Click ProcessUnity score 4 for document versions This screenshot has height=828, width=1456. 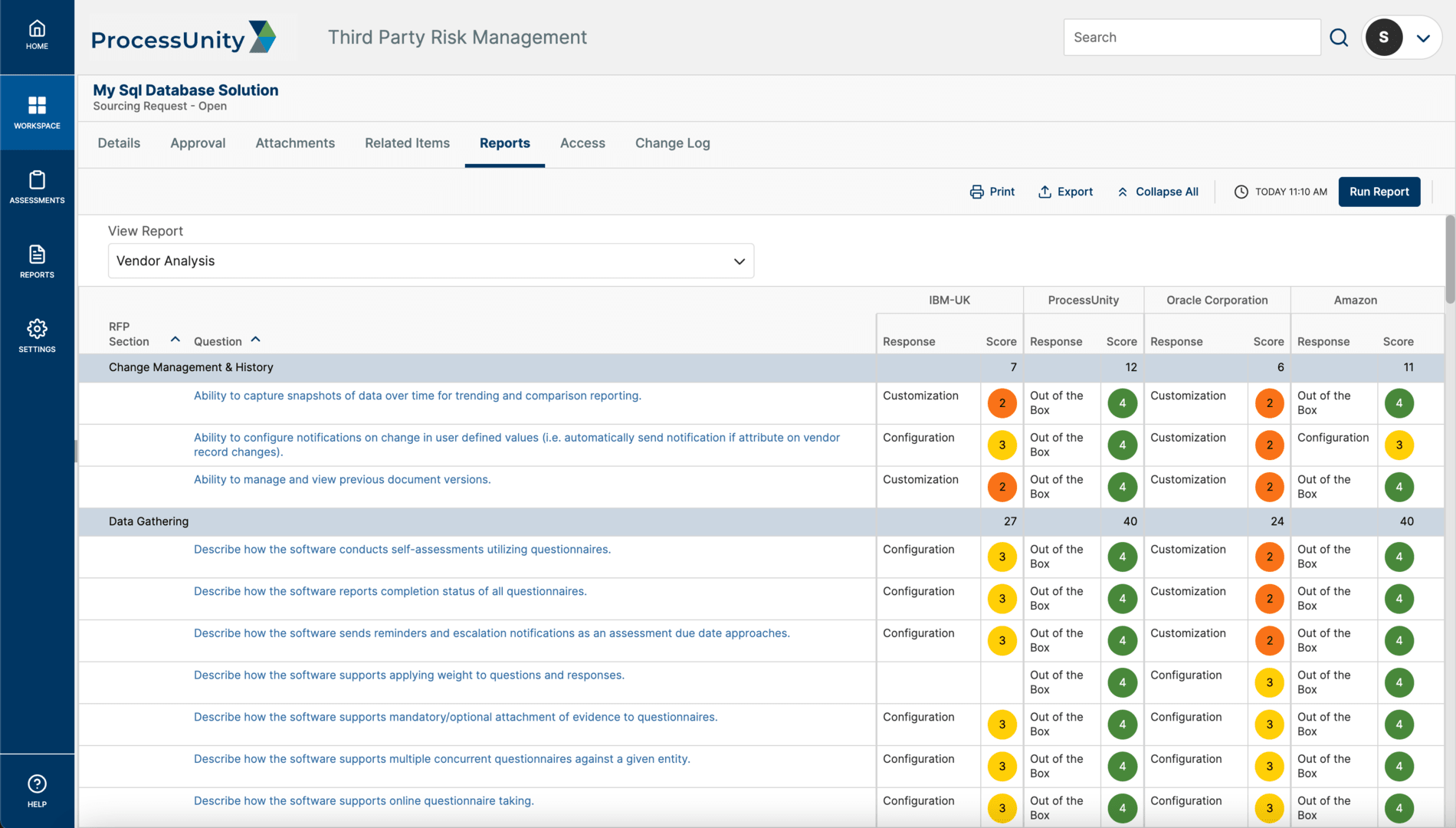pyautogui.click(x=1122, y=487)
